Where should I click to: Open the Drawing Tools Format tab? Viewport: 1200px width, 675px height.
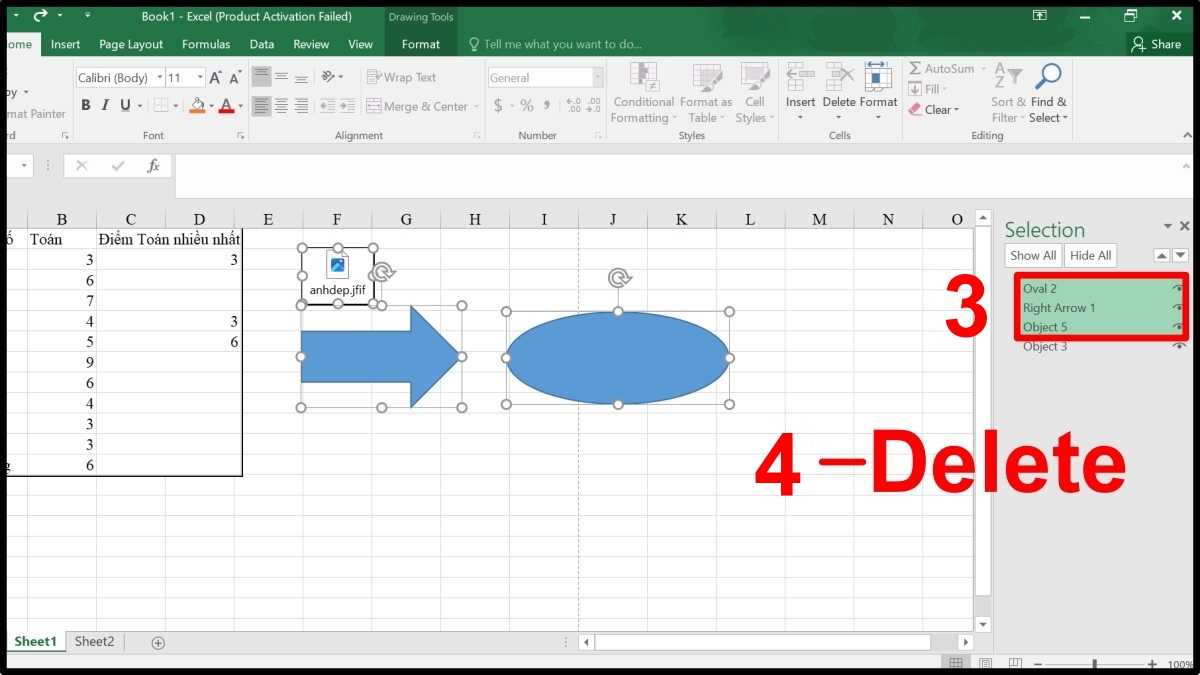coord(421,44)
